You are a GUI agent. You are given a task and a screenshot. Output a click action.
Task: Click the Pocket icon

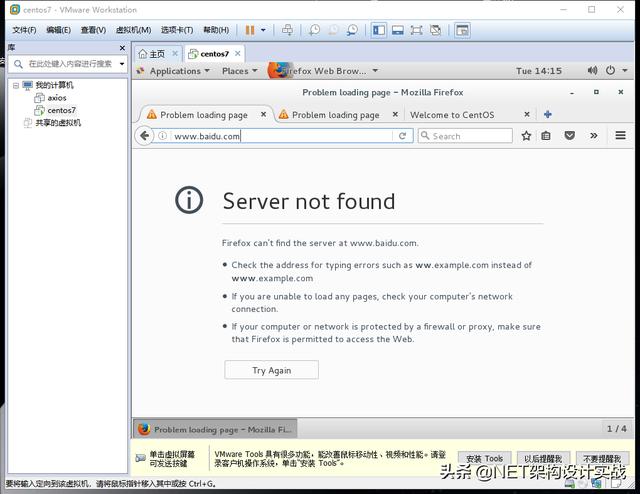click(x=570, y=136)
